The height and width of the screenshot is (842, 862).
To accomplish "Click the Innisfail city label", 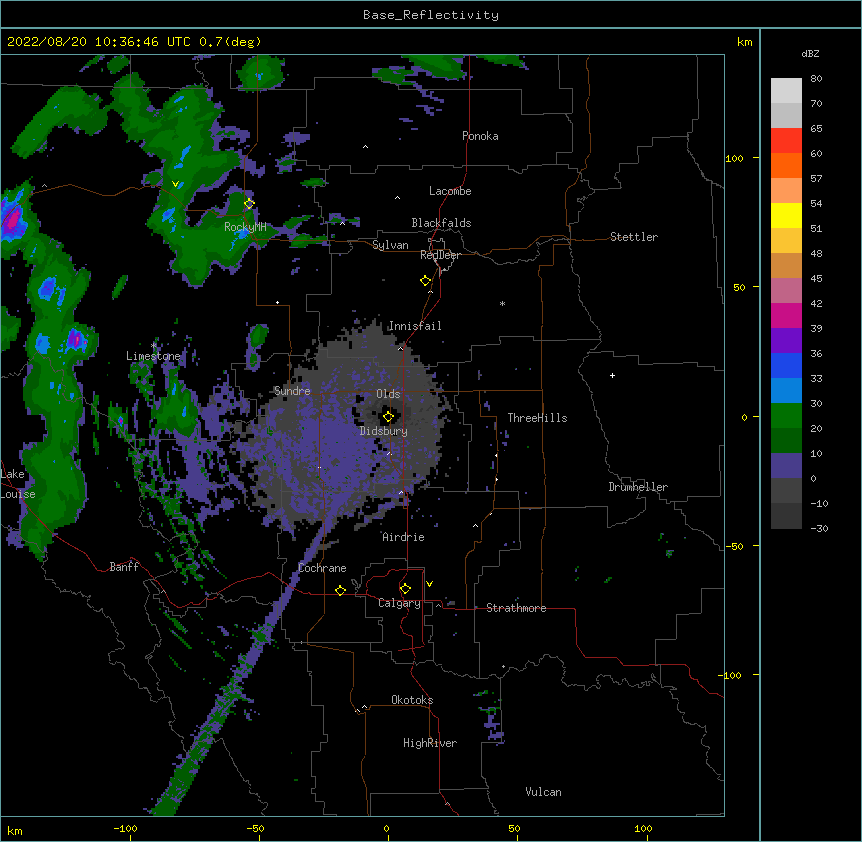I will coord(415,326).
